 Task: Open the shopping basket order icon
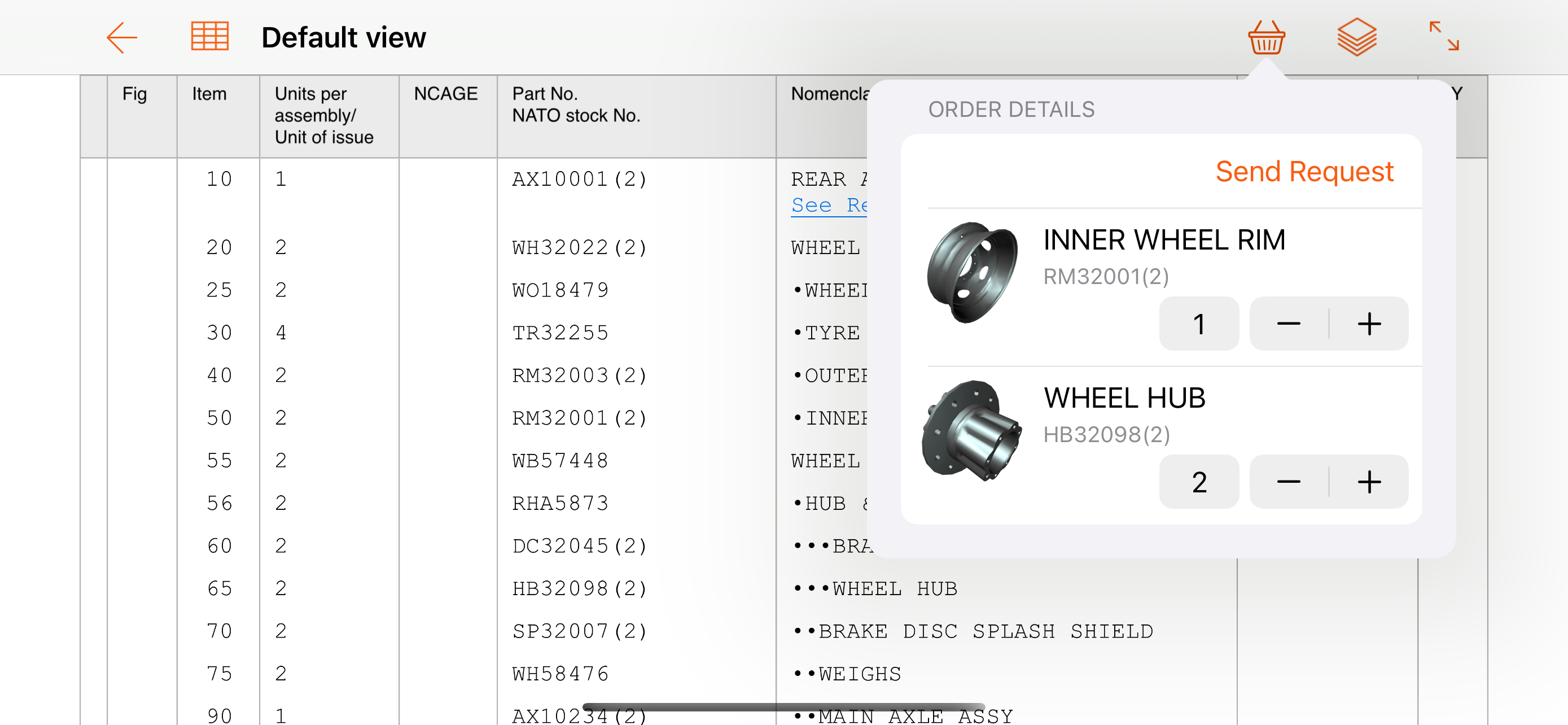click(x=1266, y=38)
